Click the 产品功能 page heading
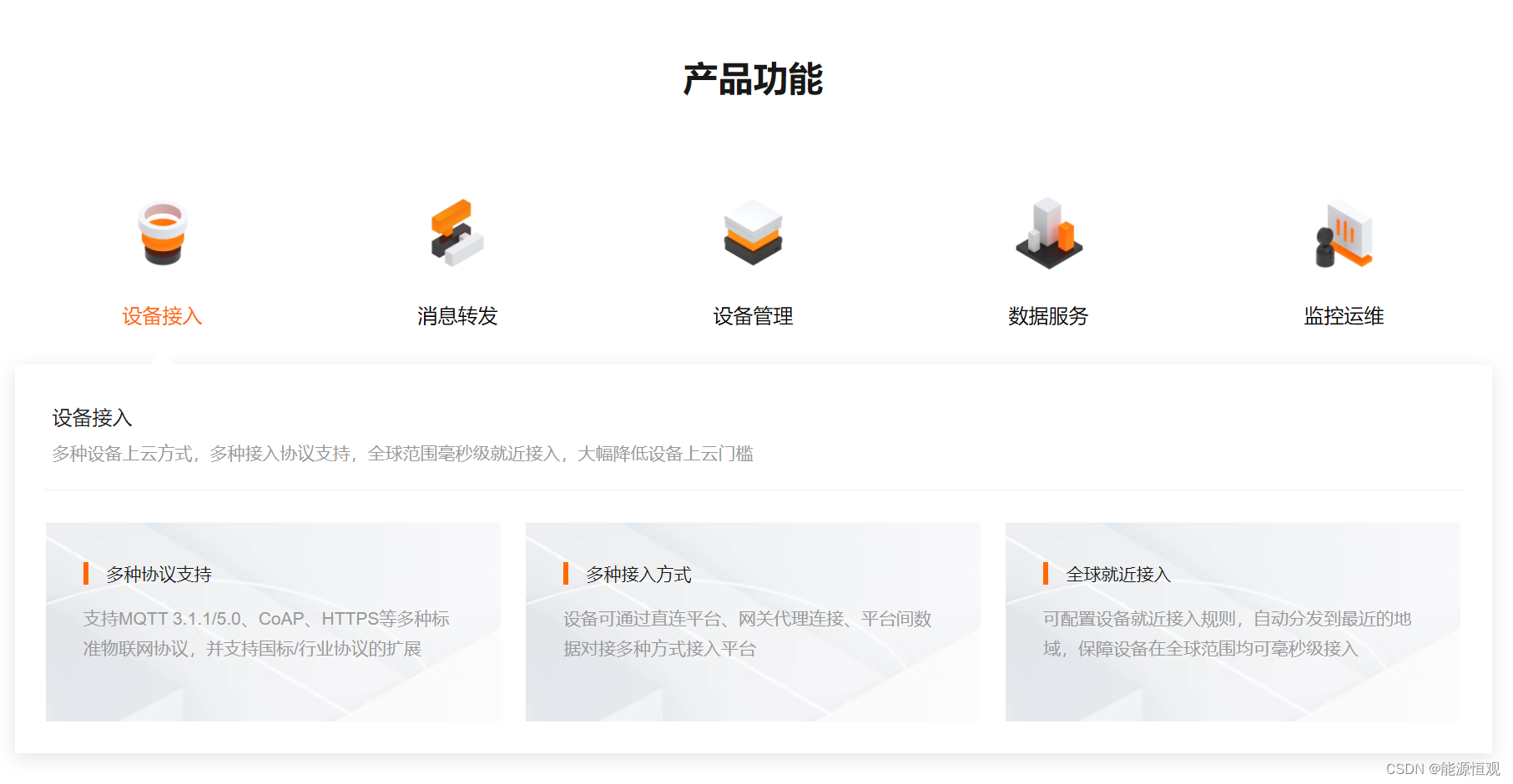Image resolution: width=1513 pixels, height=784 pixels. tap(753, 79)
